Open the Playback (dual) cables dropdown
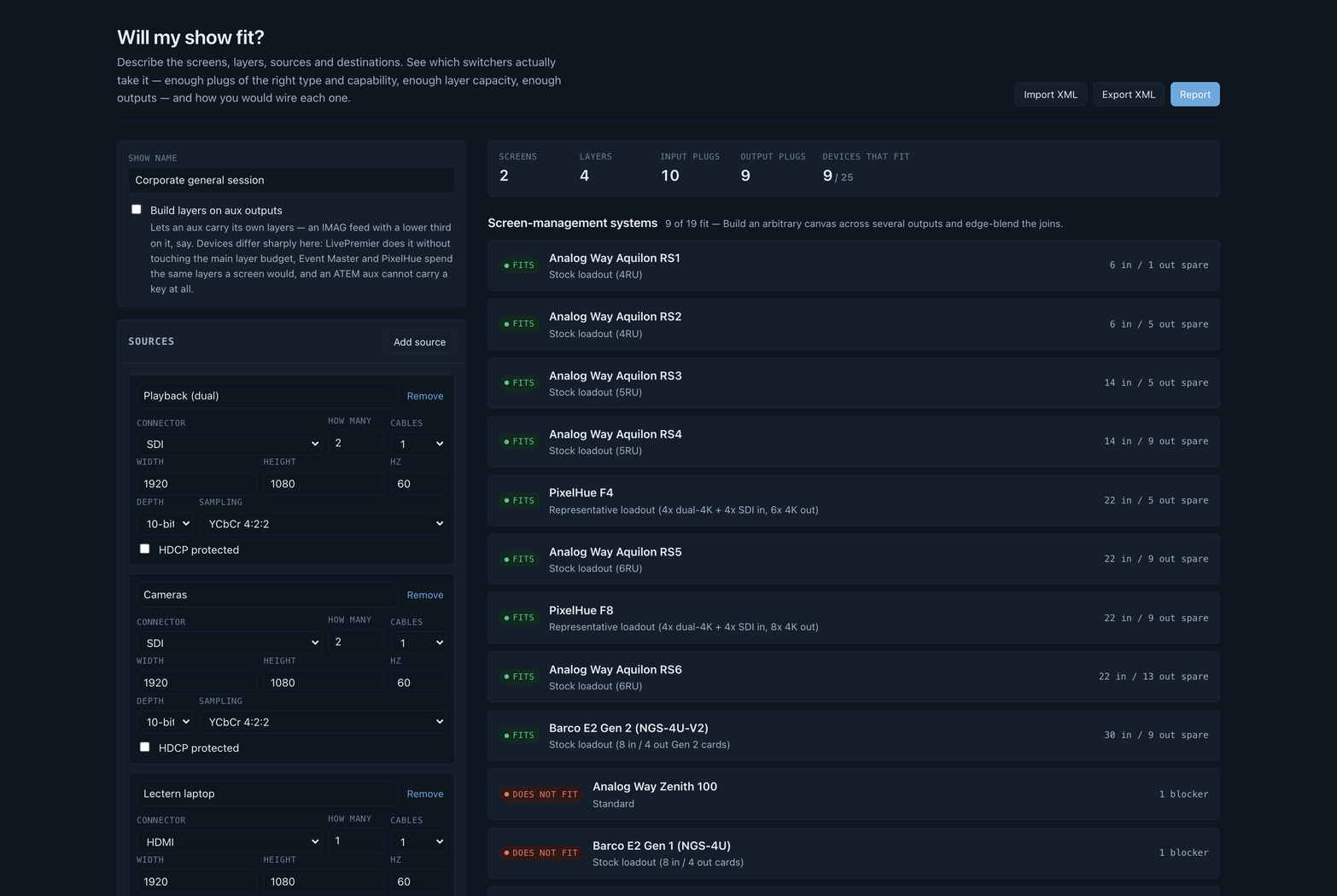Viewport: 1337px width, 896px height. (418, 444)
